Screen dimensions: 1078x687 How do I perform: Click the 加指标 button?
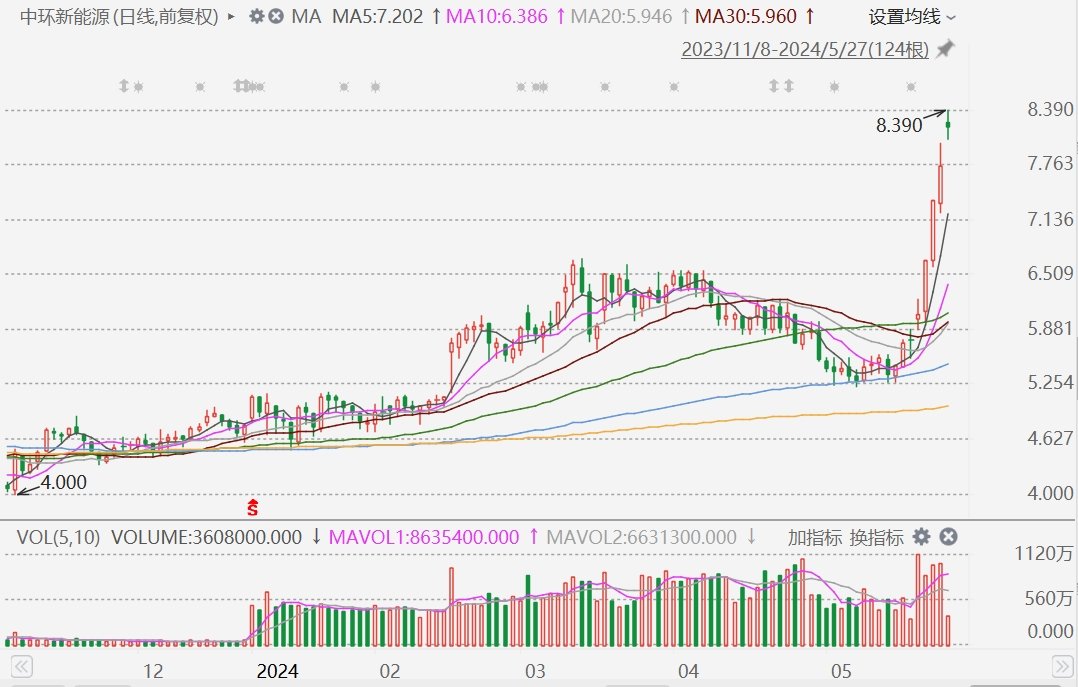pyautogui.click(x=815, y=537)
